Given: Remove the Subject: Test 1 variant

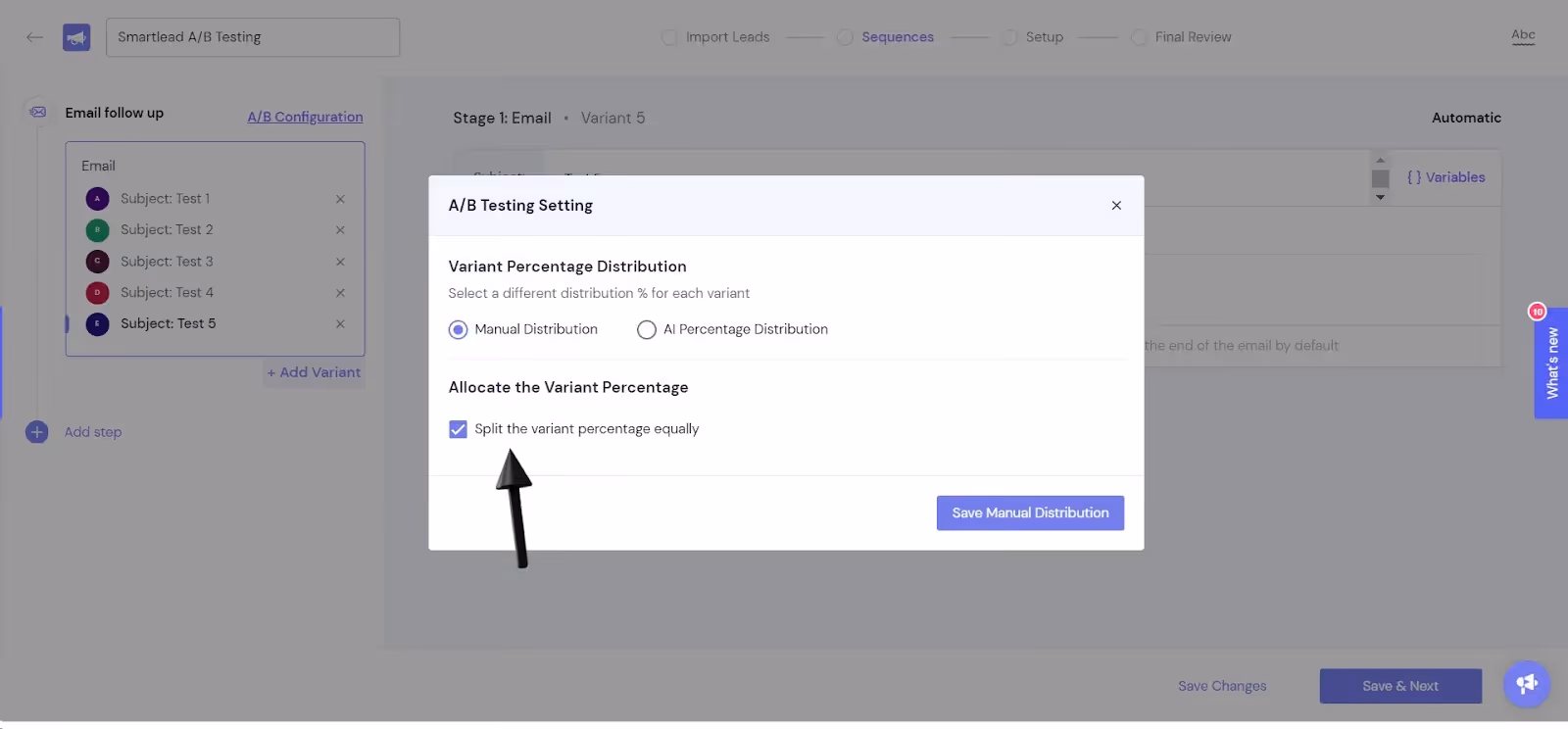Looking at the screenshot, I should pos(340,199).
